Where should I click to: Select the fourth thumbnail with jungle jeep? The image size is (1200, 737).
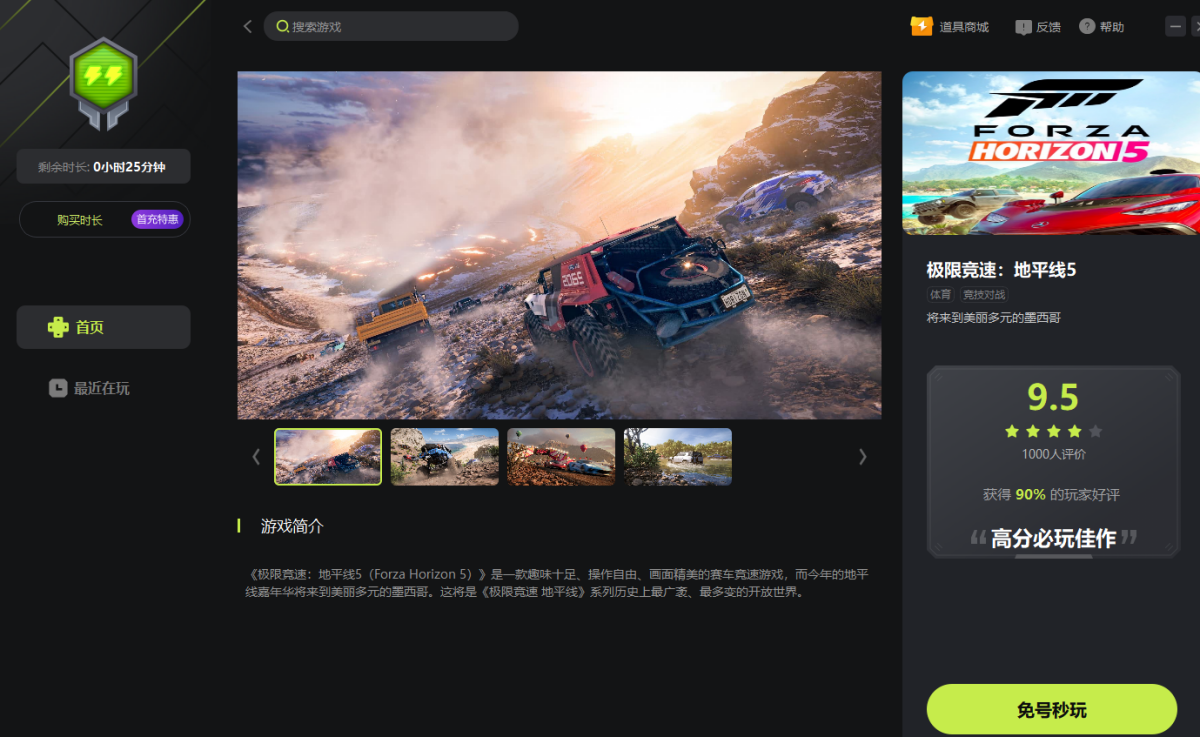(678, 457)
